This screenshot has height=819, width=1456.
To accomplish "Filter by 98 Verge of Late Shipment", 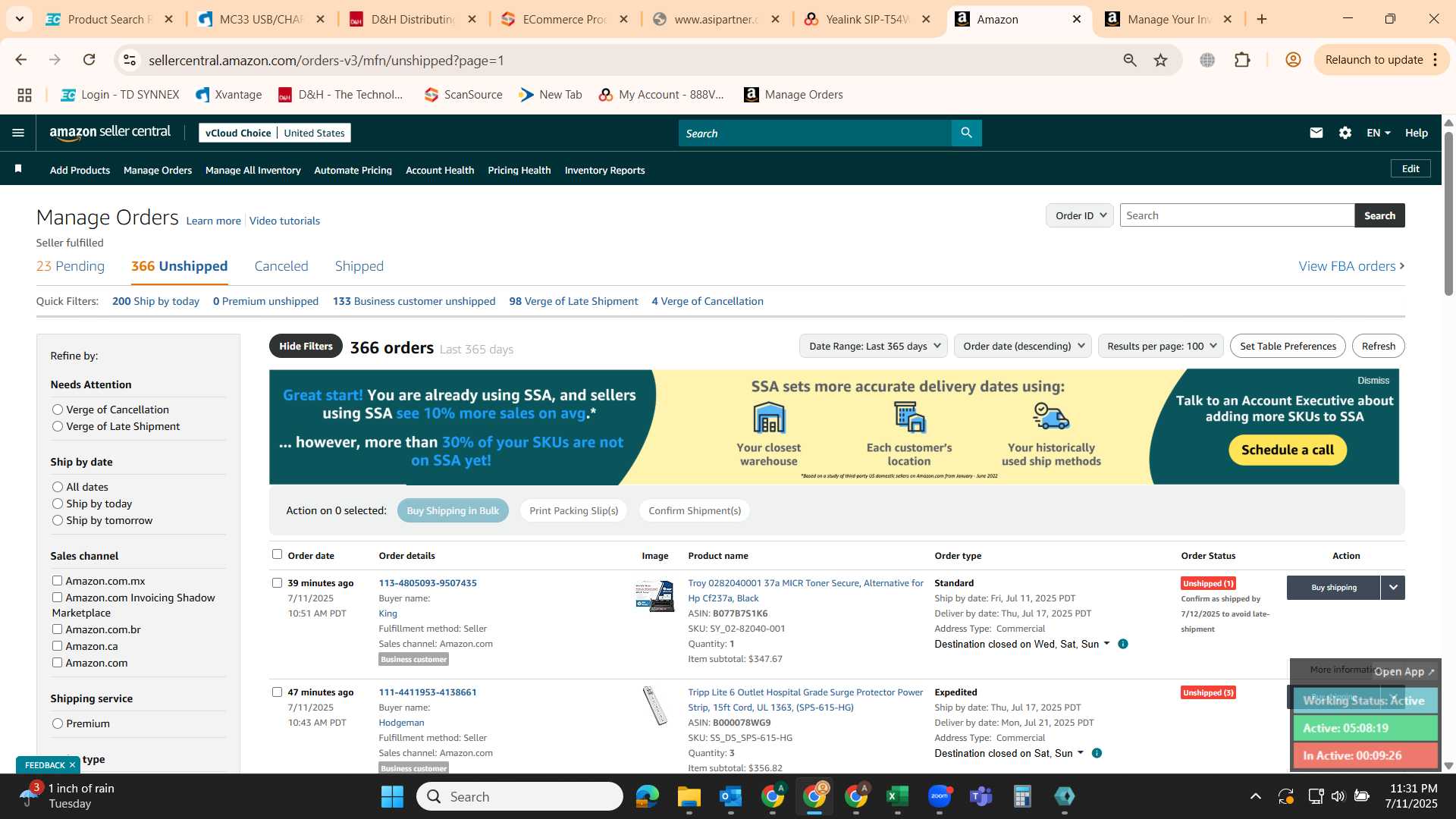I will [573, 301].
